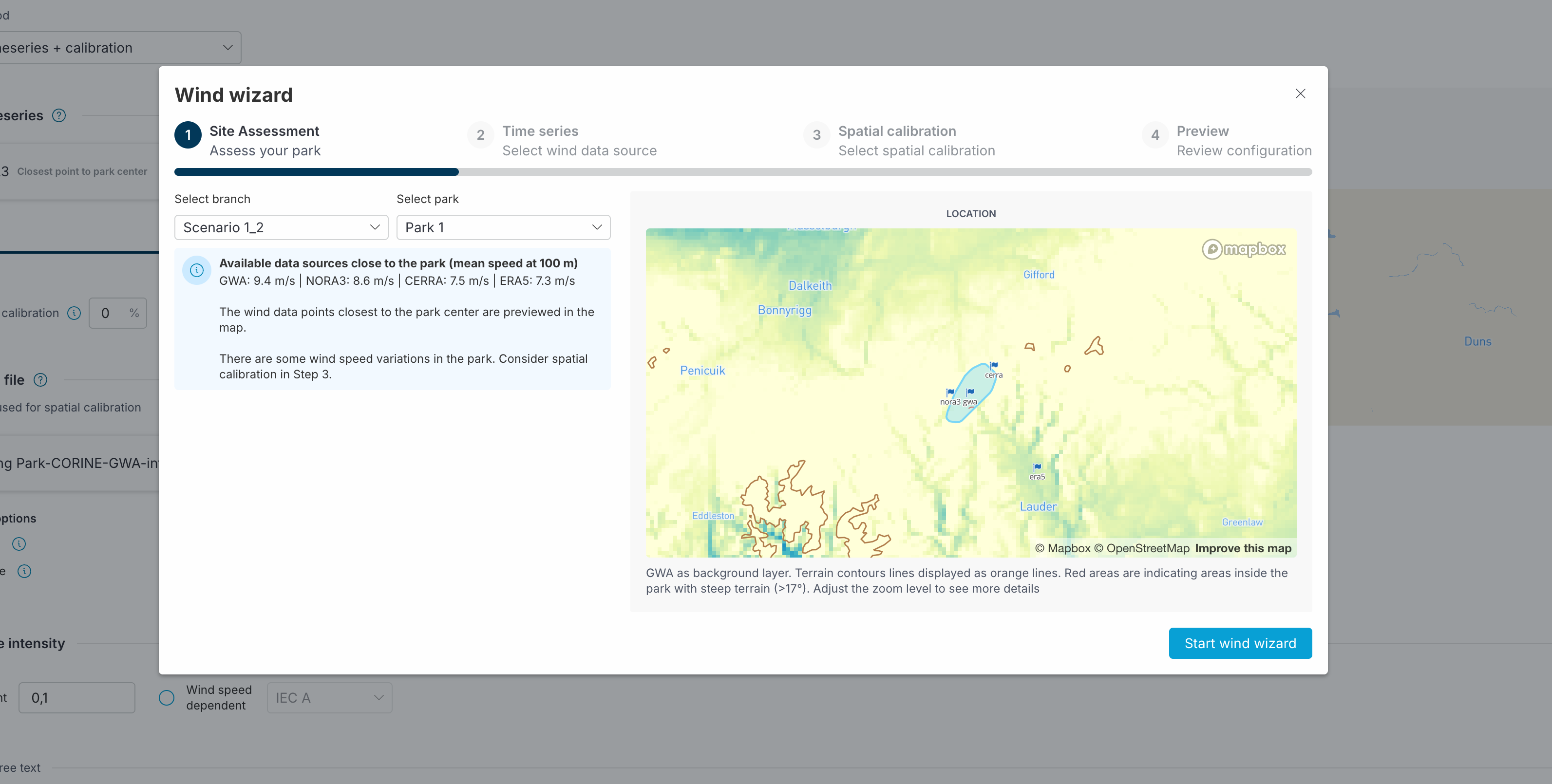
Task: Close the Wind wizard dialog
Action: click(x=1300, y=94)
